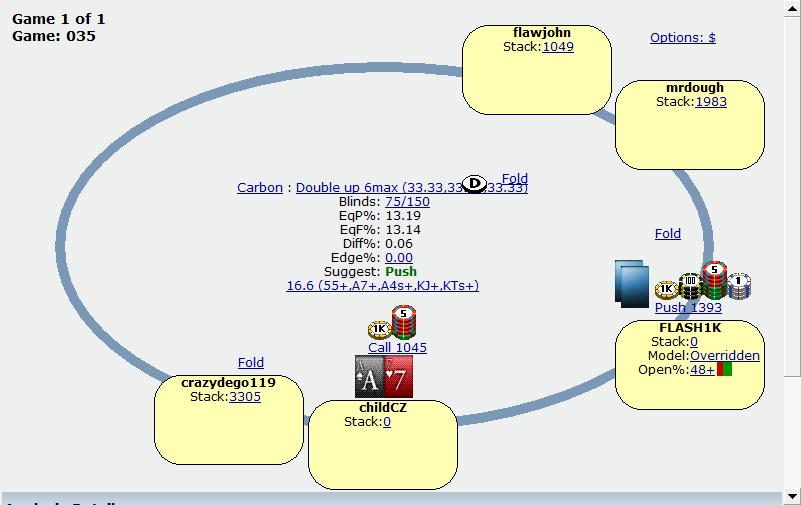The image size is (801, 505).
Task: Click the vertical scrollbar up arrow
Action: tap(792, 8)
